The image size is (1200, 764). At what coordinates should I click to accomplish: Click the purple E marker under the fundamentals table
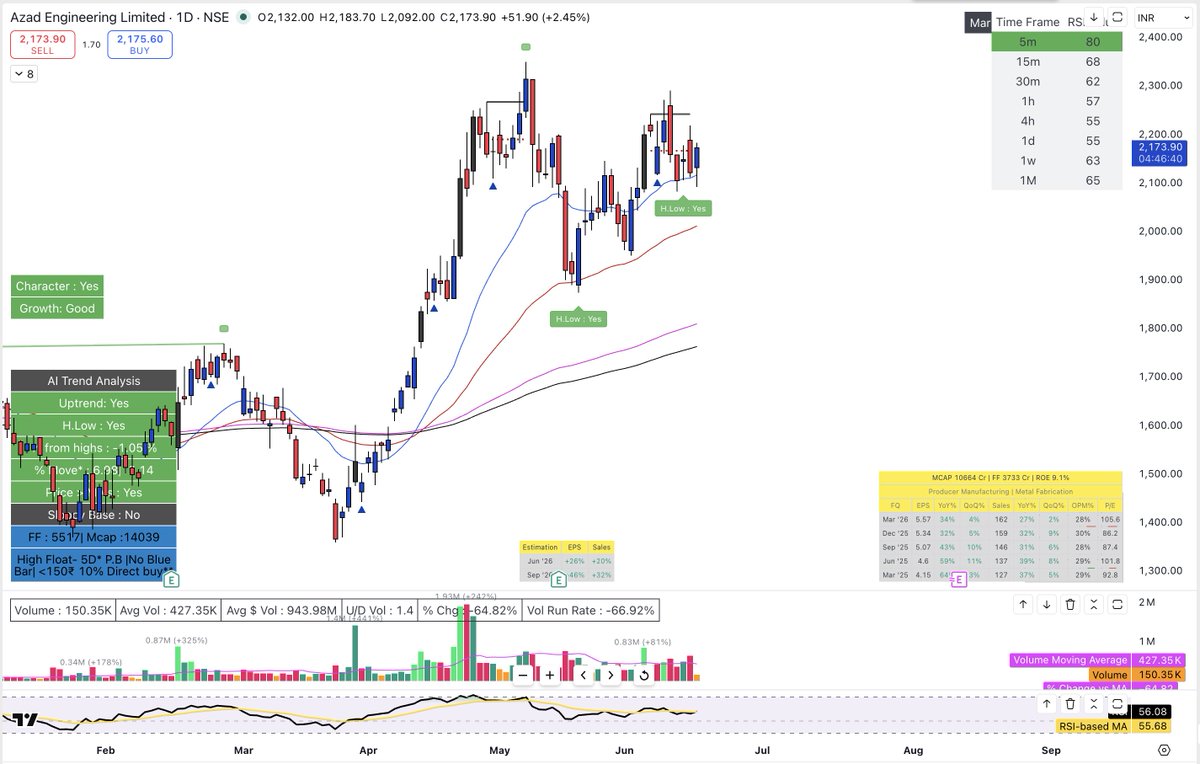(958, 579)
